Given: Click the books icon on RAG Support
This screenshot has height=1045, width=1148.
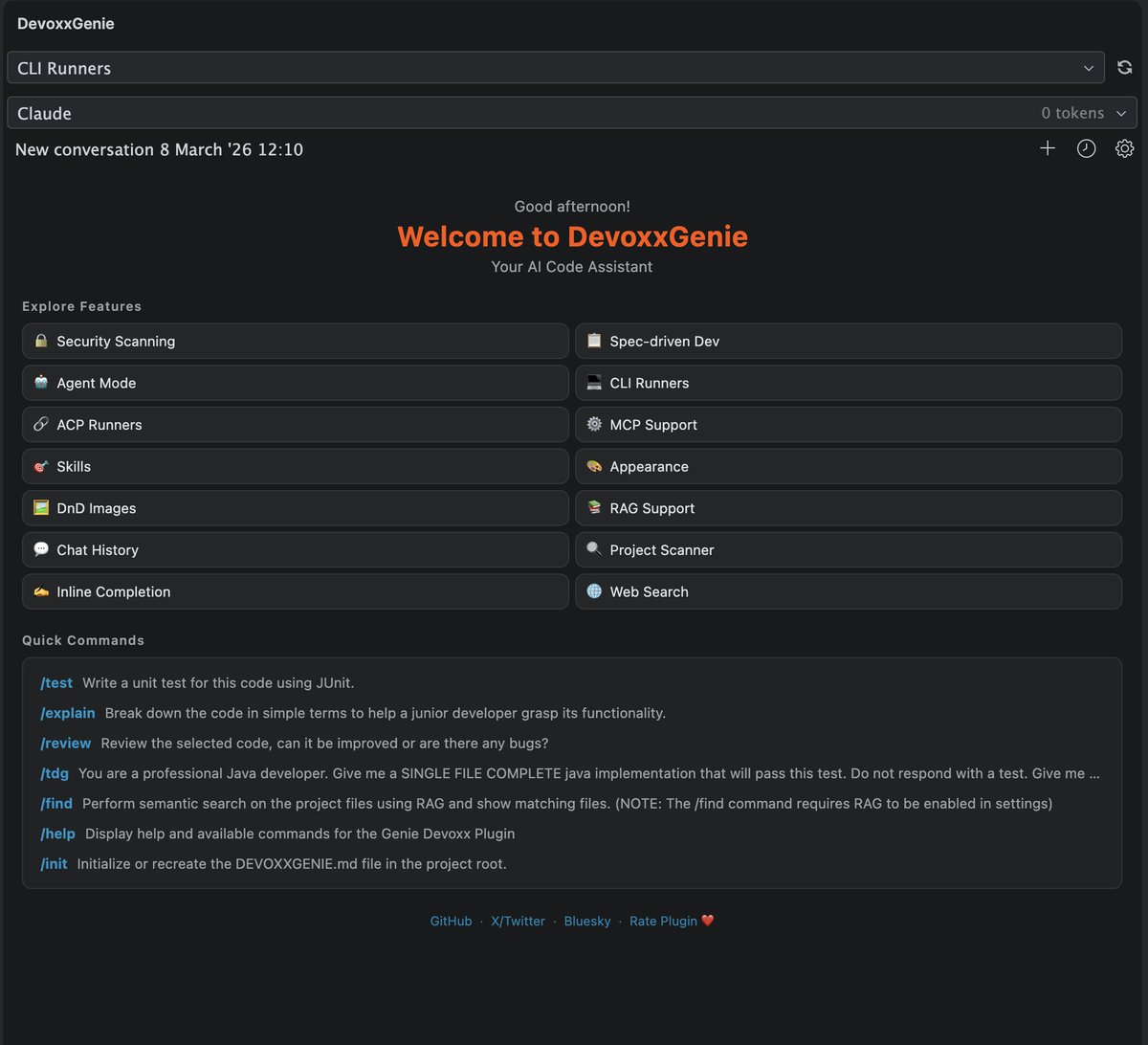Looking at the screenshot, I should (x=594, y=508).
